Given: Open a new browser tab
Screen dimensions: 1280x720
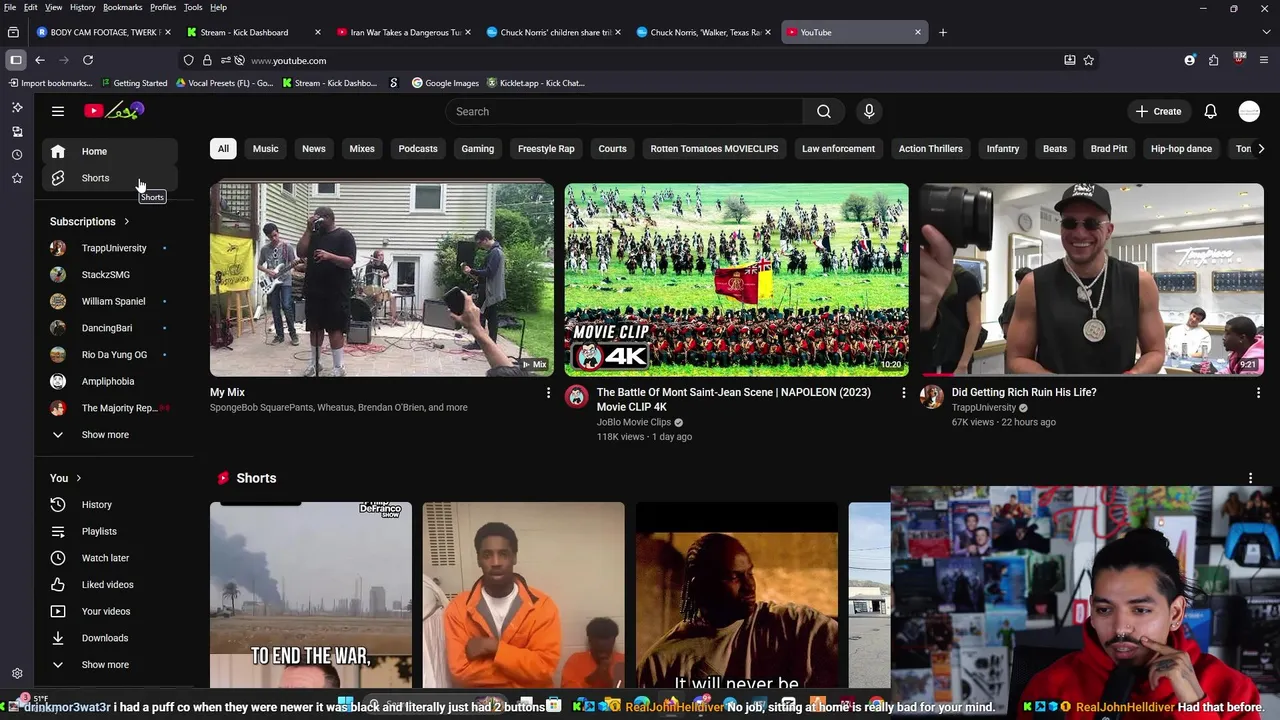Looking at the screenshot, I should pos(942,32).
